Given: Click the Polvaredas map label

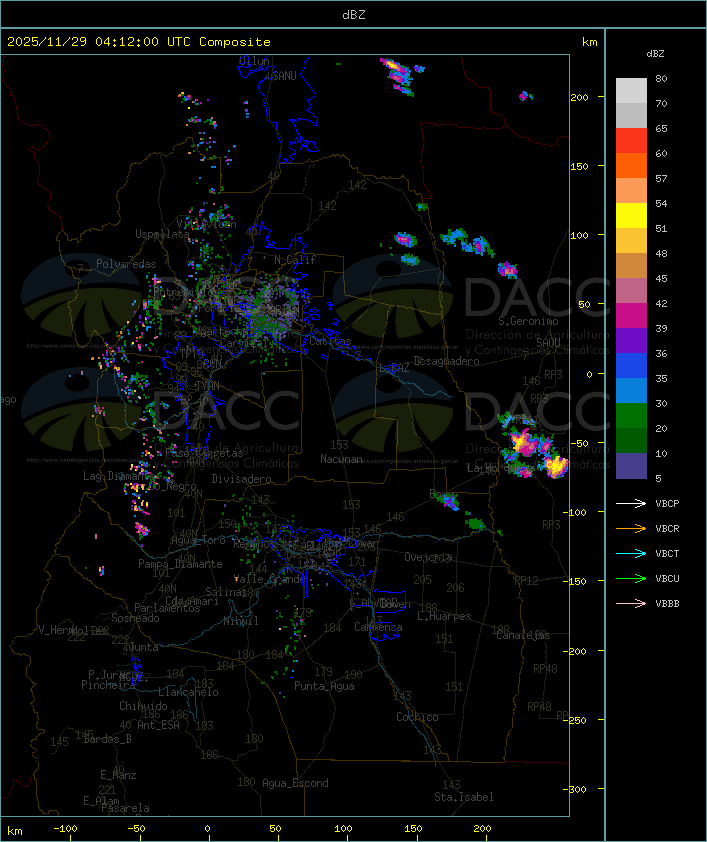Looking at the screenshot, I should tap(126, 264).
